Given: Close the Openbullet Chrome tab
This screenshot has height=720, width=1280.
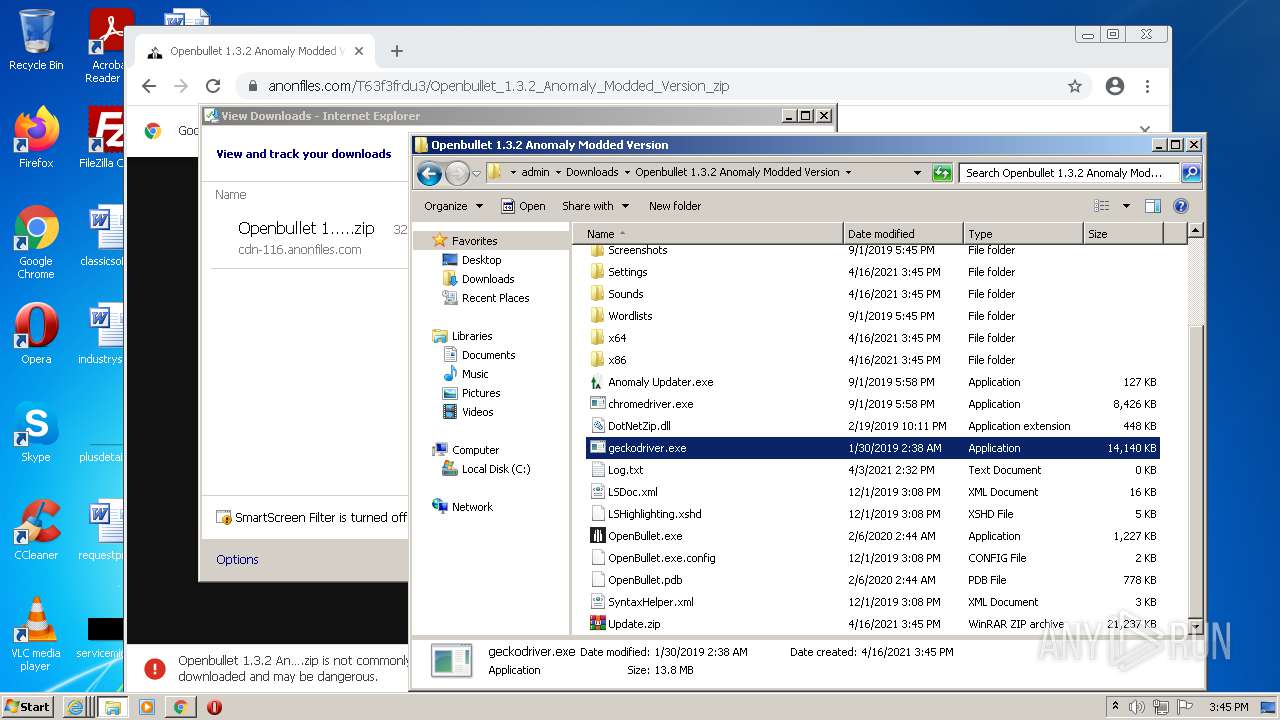Looking at the screenshot, I should coord(359,51).
